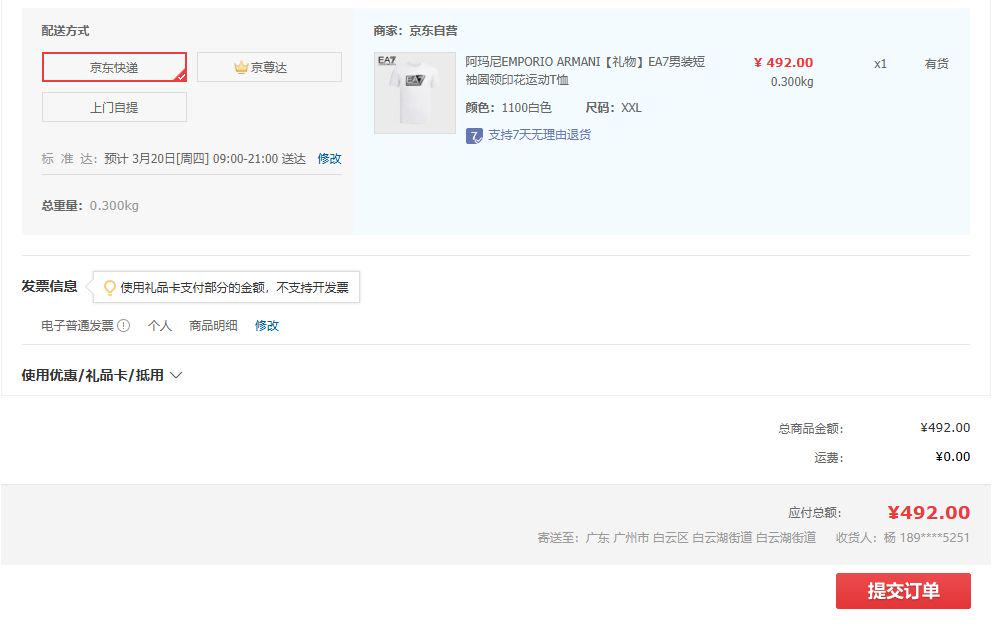Click 支持7天无理由退货 link

pos(539,135)
